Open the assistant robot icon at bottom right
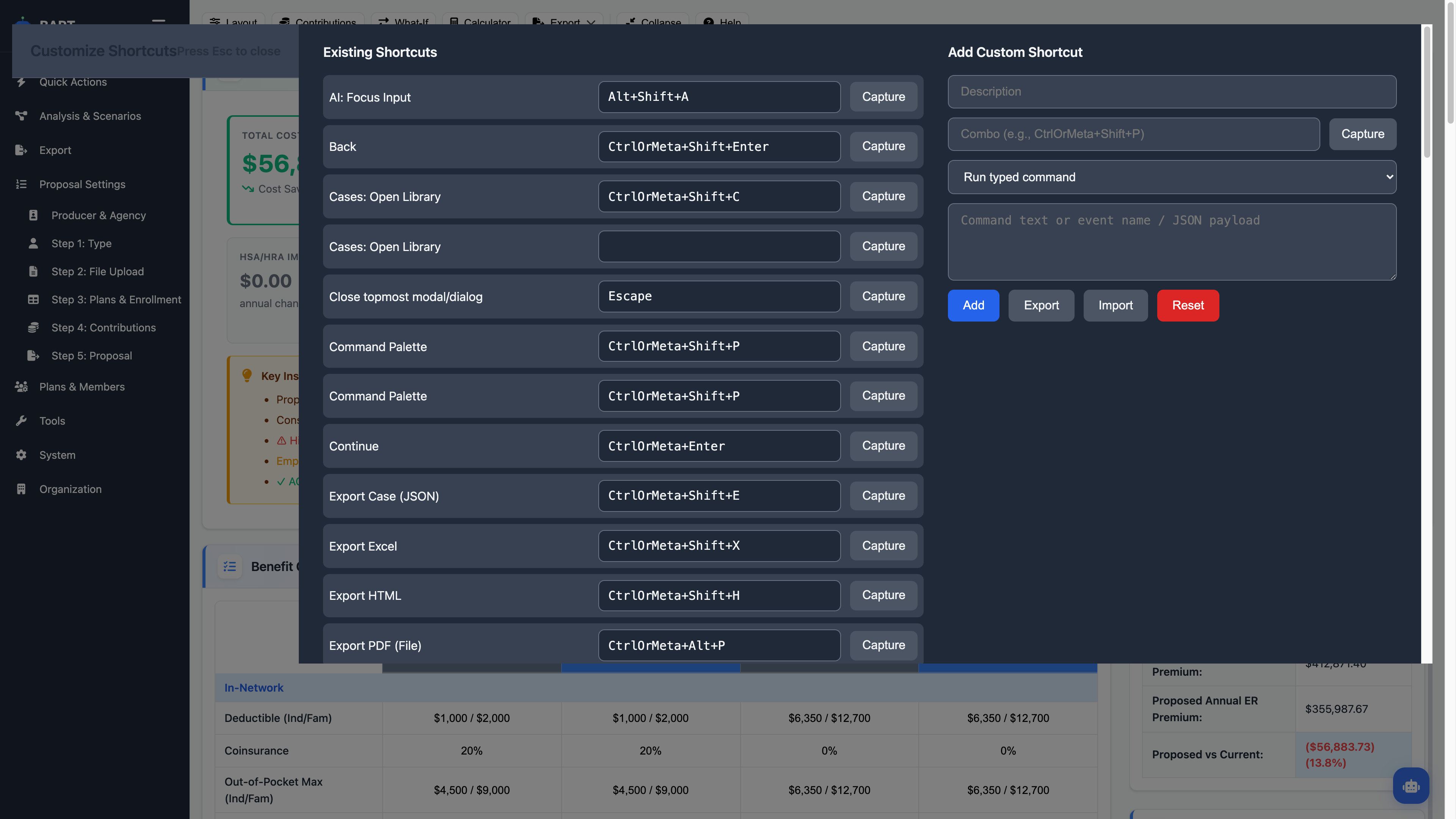The width and height of the screenshot is (1456, 819). click(x=1411, y=786)
